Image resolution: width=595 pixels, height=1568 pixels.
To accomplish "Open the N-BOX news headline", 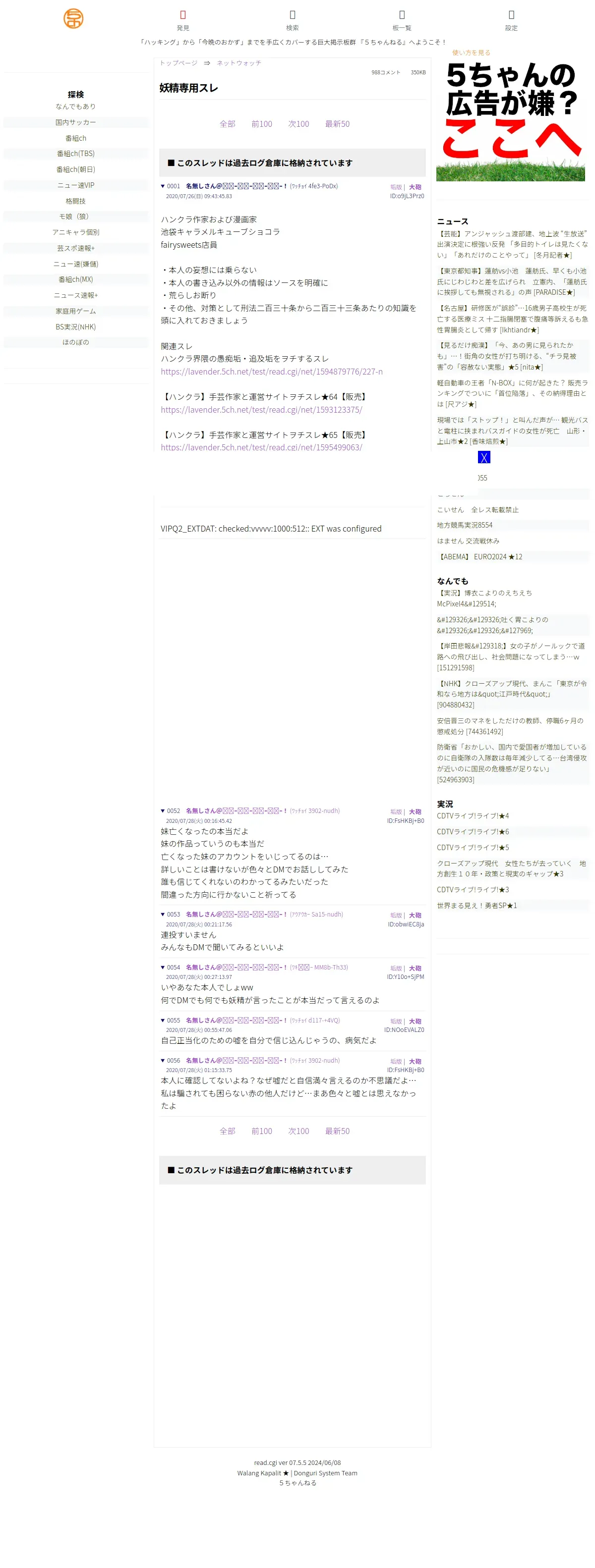I will [512, 393].
